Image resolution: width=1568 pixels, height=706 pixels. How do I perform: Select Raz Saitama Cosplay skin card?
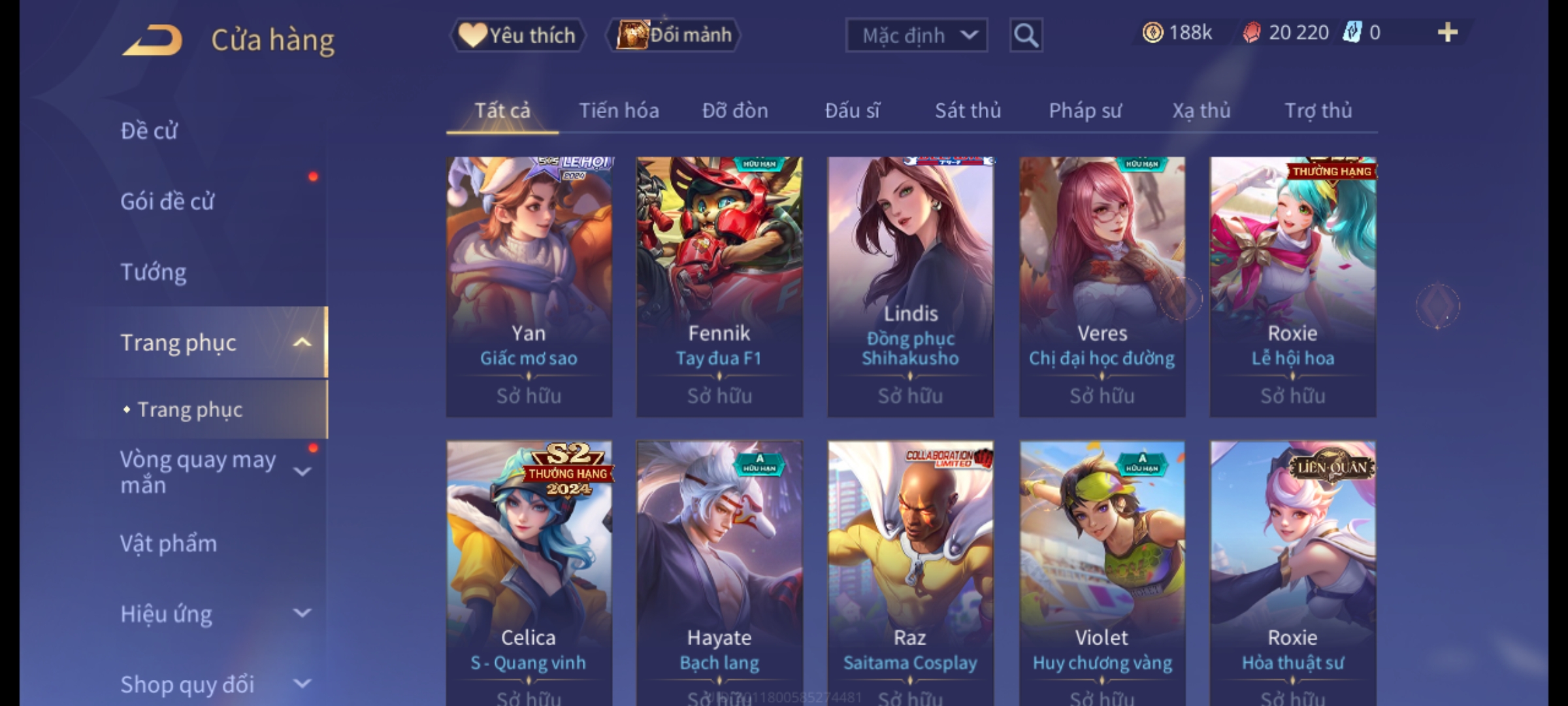pyautogui.click(x=910, y=573)
